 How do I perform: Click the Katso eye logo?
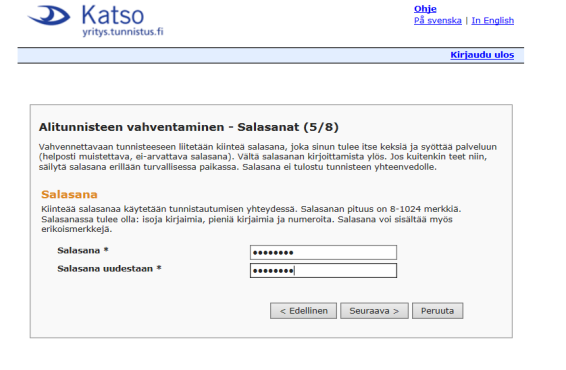click(x=49, y=16)
